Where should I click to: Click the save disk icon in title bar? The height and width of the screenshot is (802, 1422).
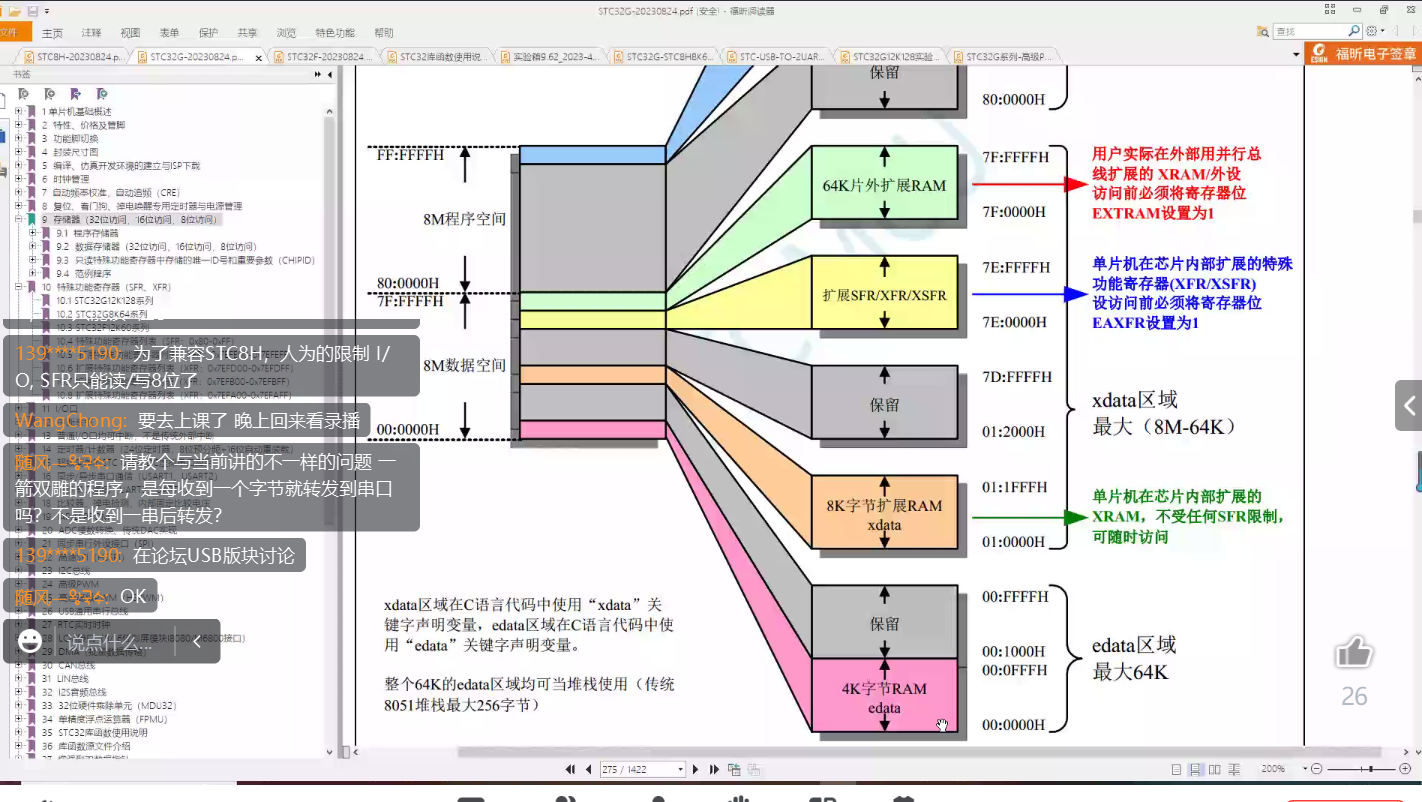[x=33, y=10]
